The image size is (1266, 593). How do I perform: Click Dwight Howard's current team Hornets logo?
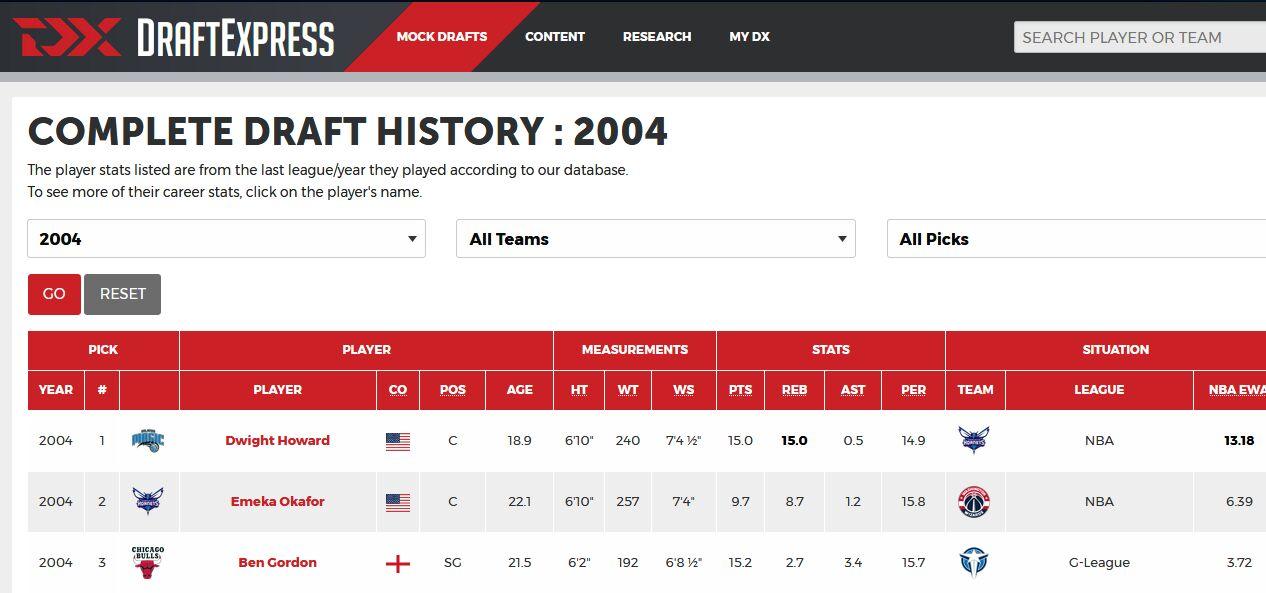point(974,440)
